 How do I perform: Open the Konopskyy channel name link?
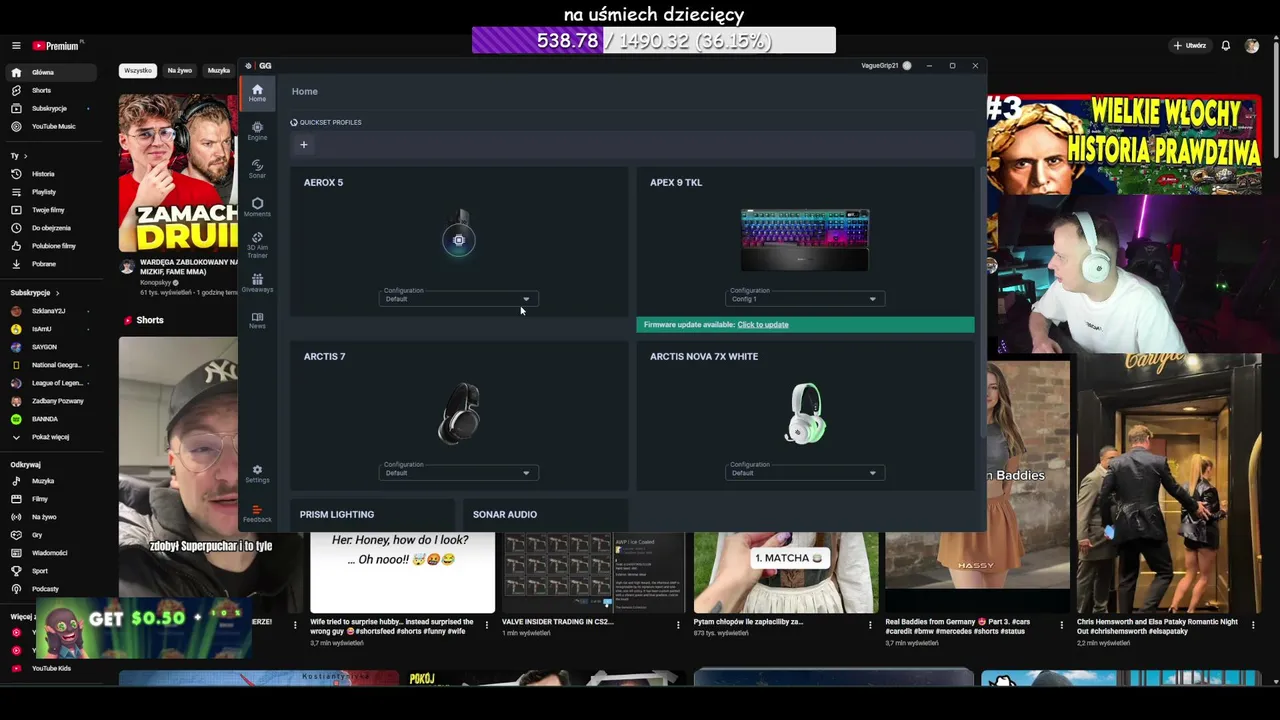[x=156, y=282]
